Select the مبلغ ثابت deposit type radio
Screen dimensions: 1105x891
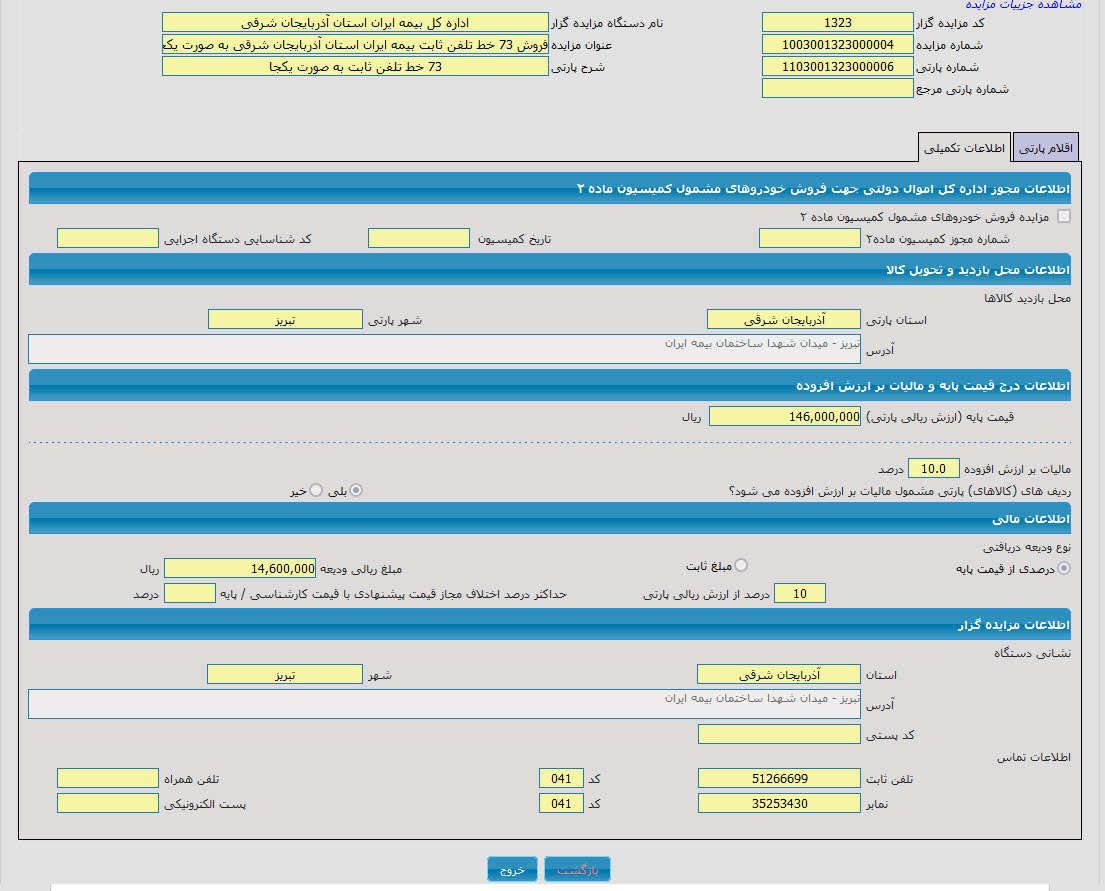(x=741, y=566)
